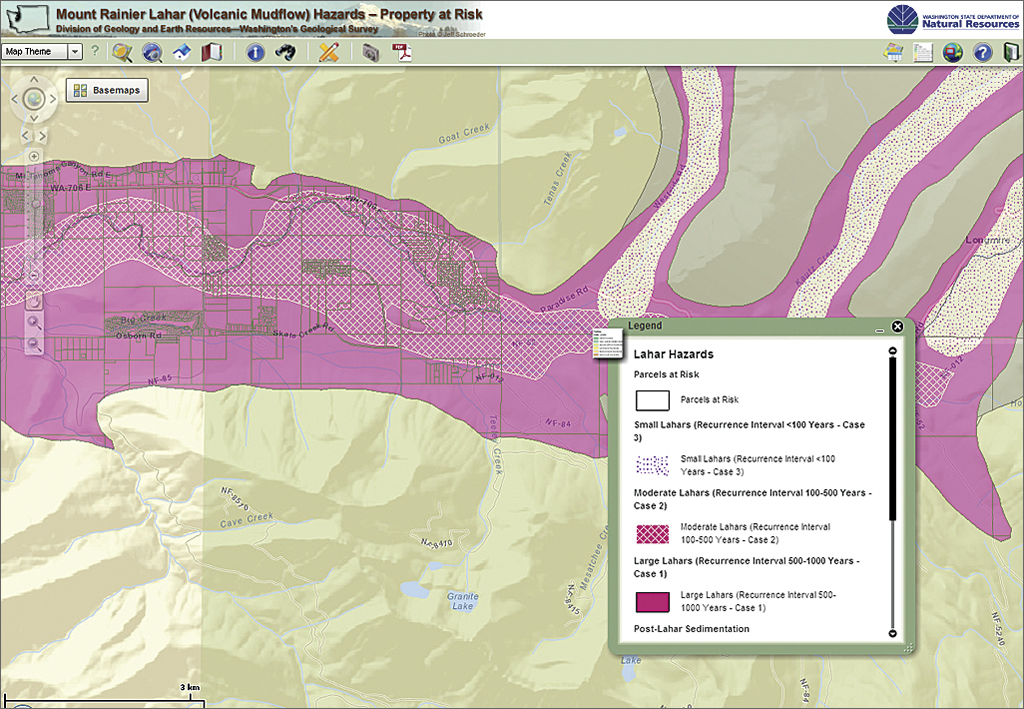Export the map with the PDF icon
1024x709 pixels.
pyautogui.click(x=402, y=53)
